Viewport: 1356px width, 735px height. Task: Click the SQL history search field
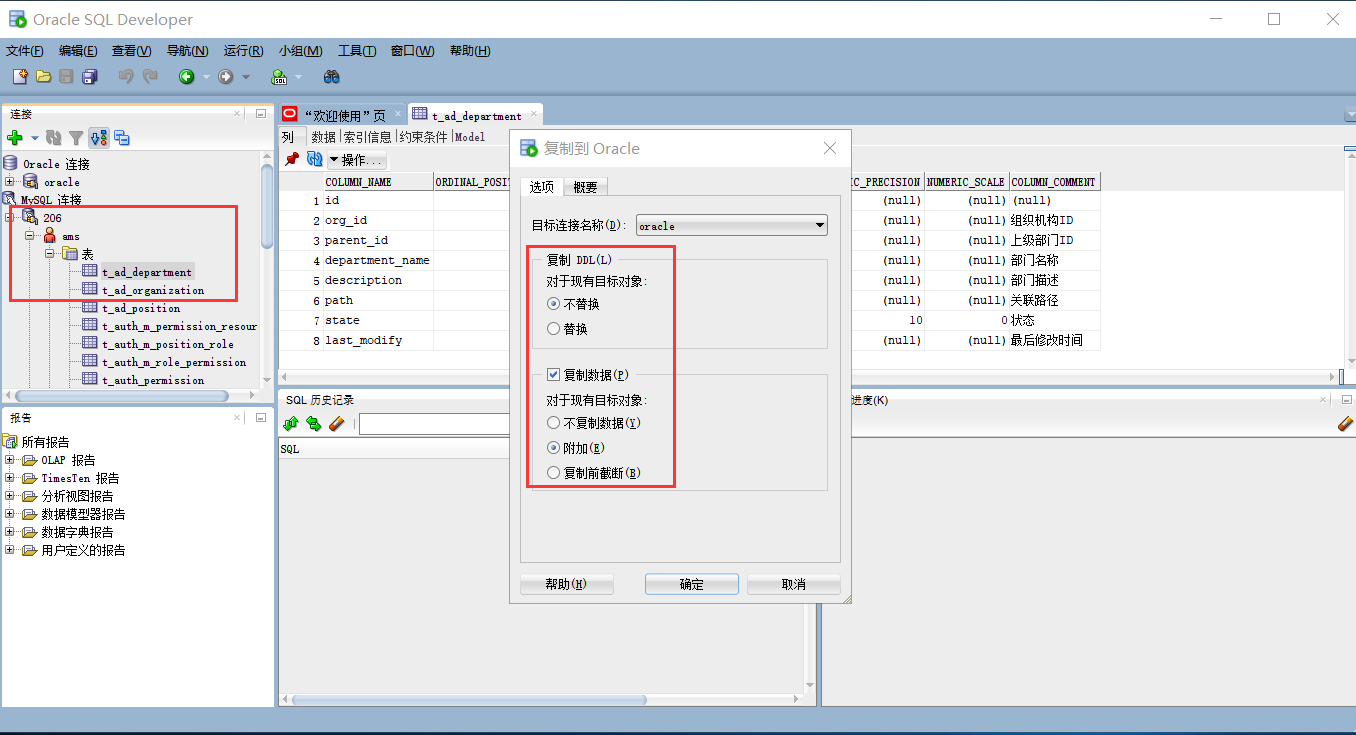pyautogui.click(x=435, y=424)
